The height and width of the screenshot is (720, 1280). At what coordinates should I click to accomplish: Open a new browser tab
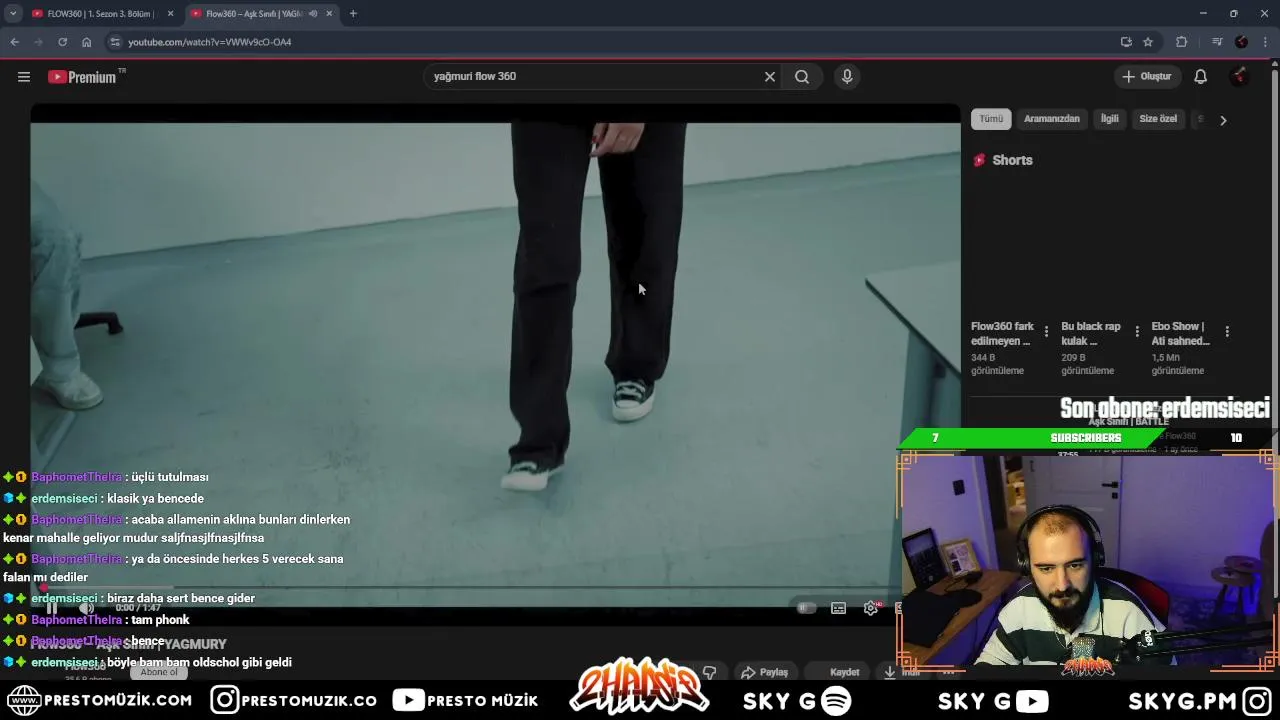click(x=353, y=14)
